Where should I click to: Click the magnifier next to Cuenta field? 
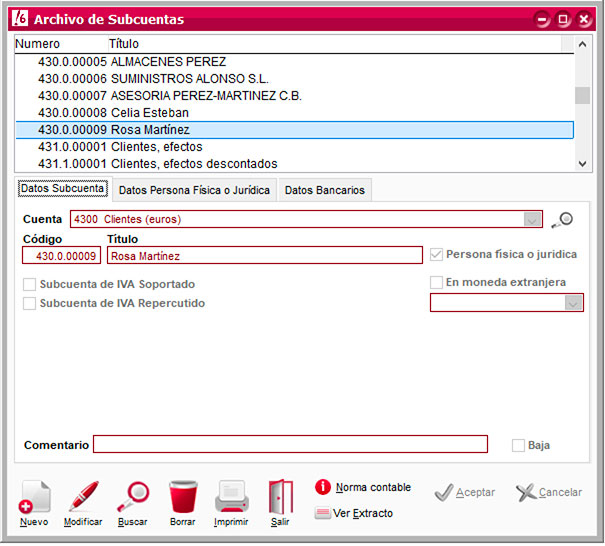(563, 220)
